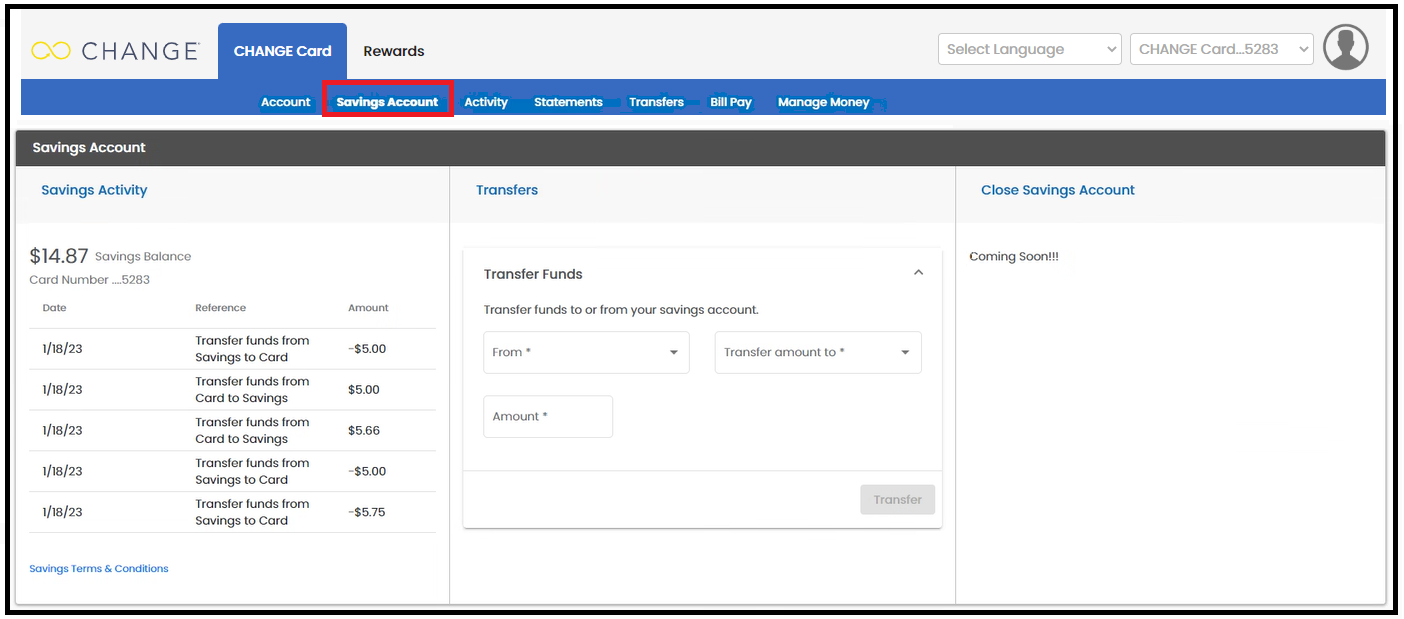The image size is (1404, 619).
Task: Open the Account menu item
Action: click(x=286, y=102)
